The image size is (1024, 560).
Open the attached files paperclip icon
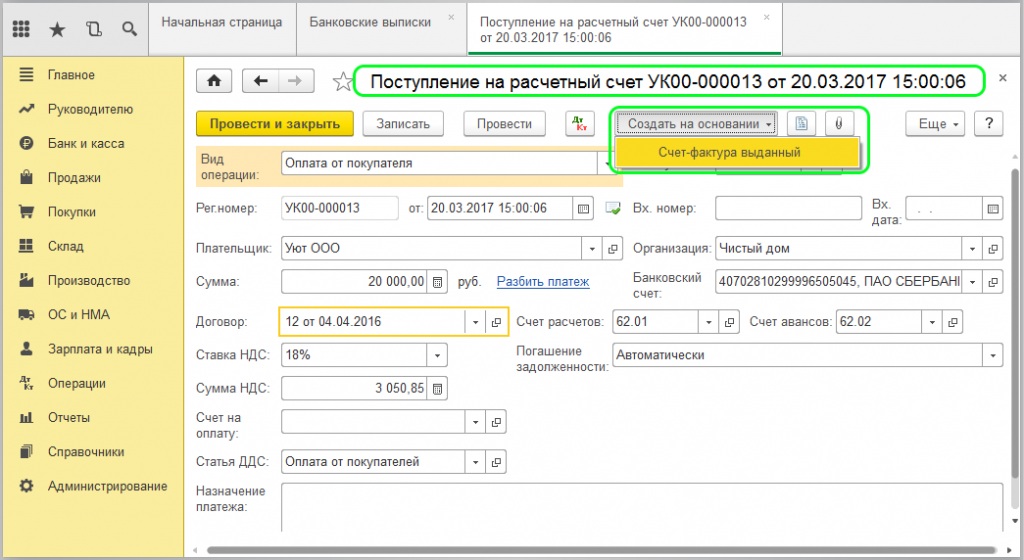(x=840, y=123)
